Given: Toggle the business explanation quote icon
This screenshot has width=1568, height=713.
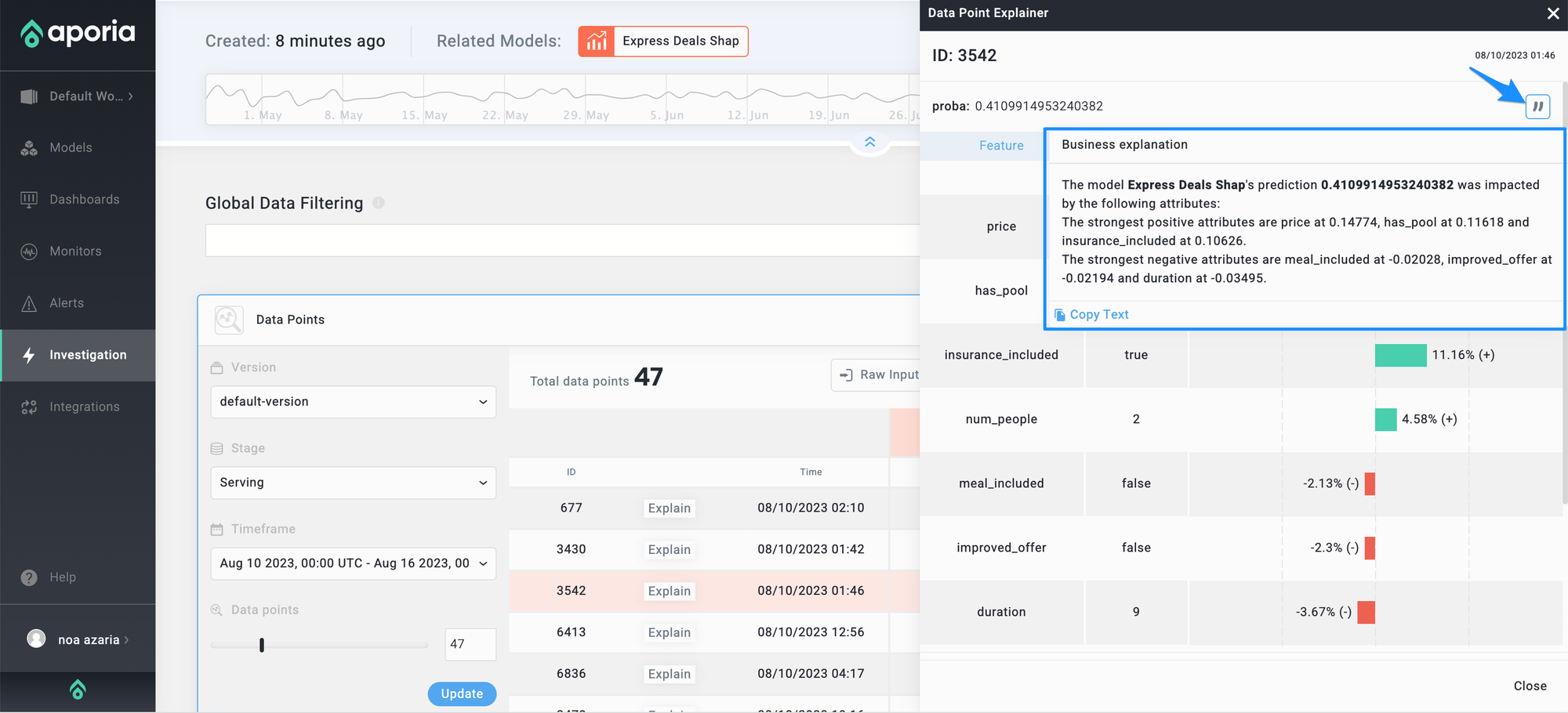Looking at the screenshot, I should click(x=1537, y=107).
